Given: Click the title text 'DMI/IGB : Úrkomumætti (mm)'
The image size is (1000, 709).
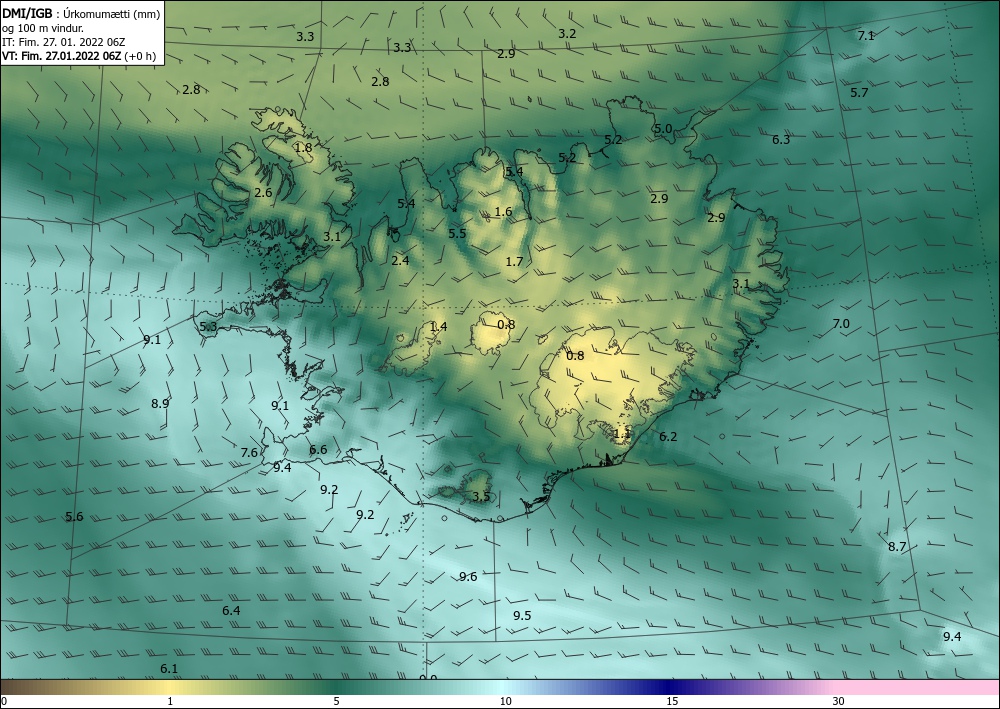Looking at the screenshot, I should coord(81,14).
